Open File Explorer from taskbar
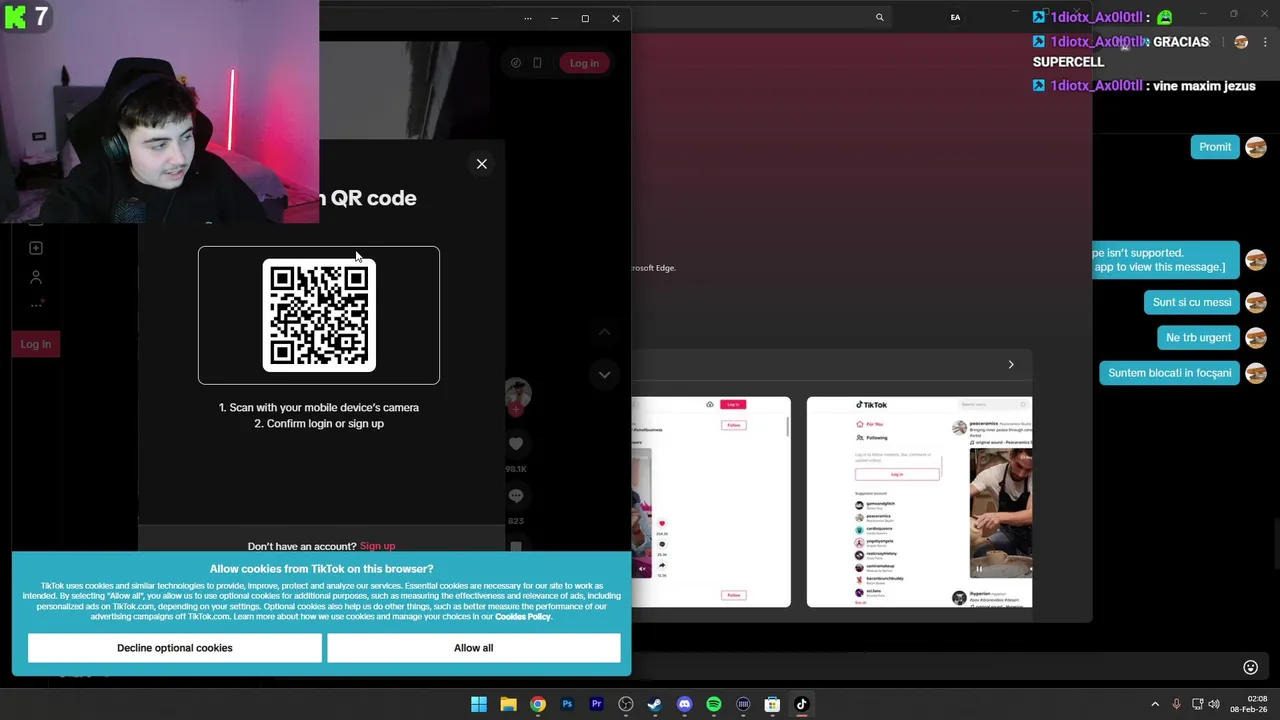 pyautogui.click(x=508, y=704)
